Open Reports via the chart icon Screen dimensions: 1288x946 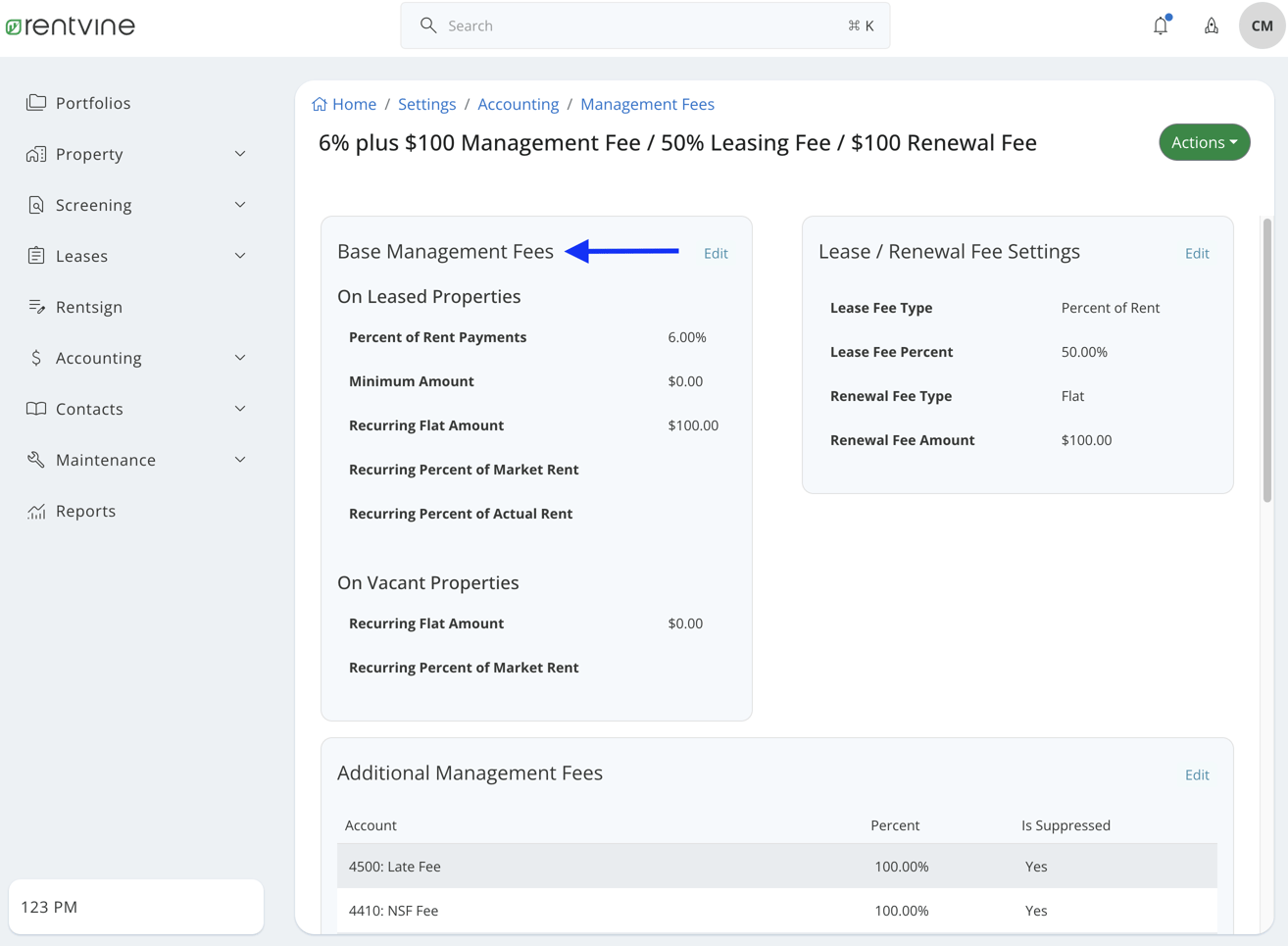point(35,510)
